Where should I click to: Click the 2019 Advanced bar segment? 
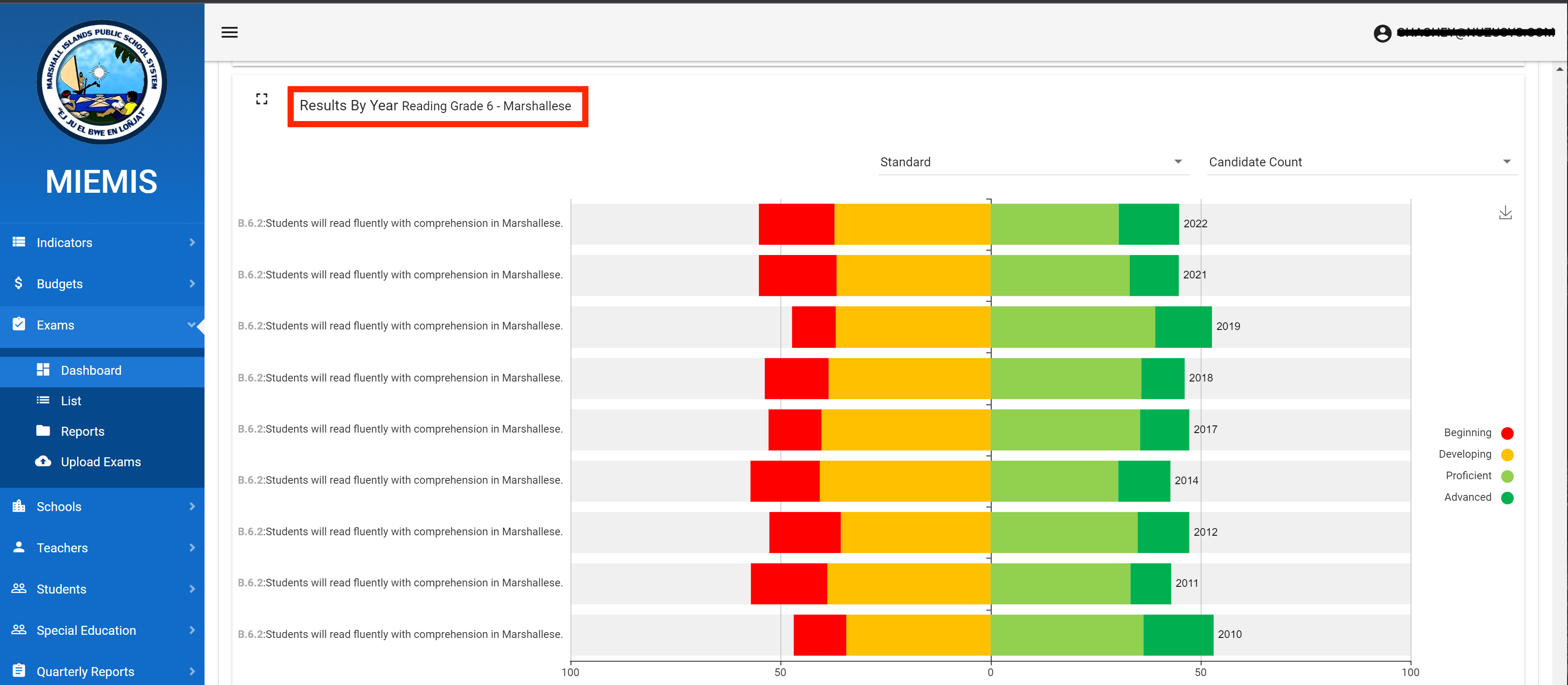pos(1183,327)
